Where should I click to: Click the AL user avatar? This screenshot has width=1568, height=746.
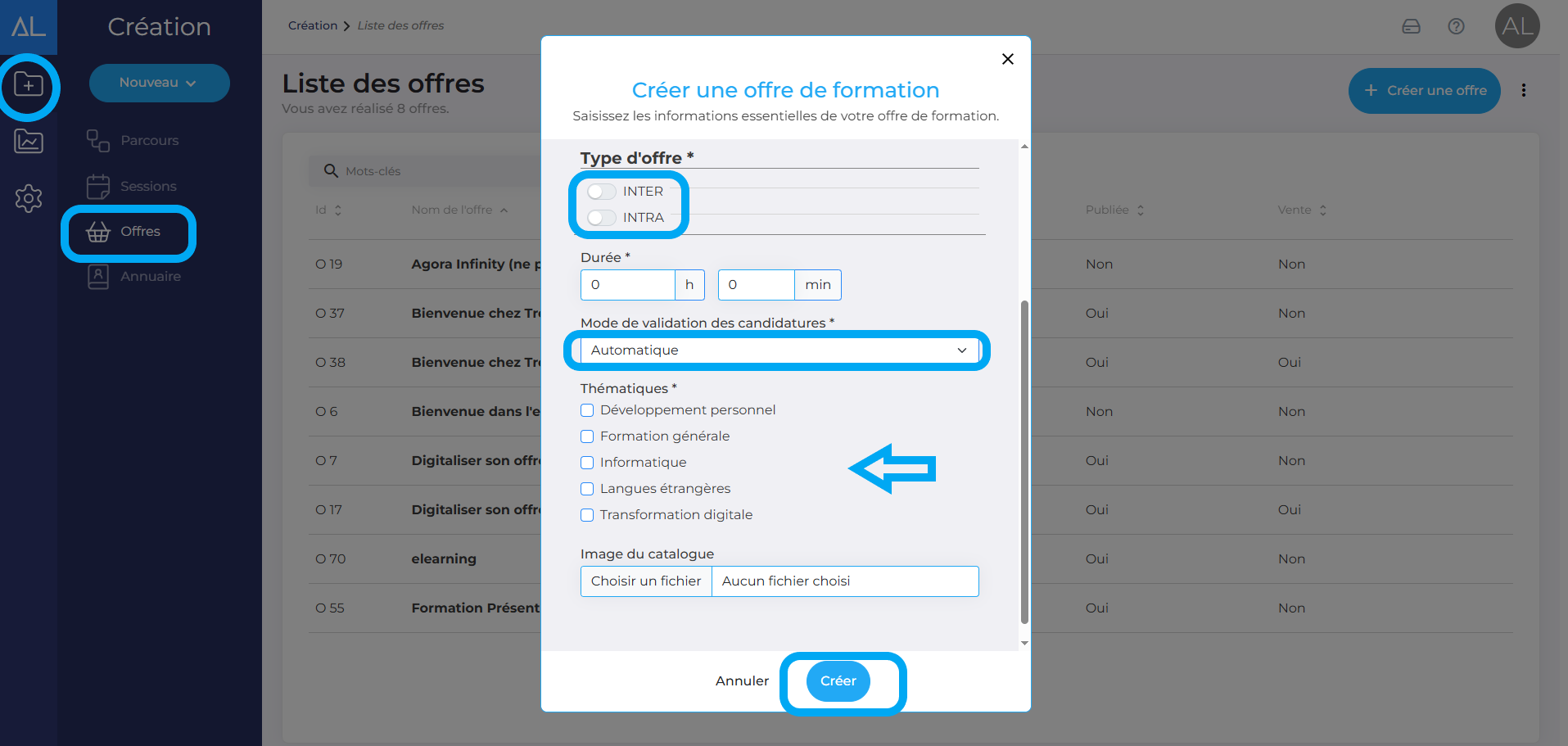point(1516,26)
